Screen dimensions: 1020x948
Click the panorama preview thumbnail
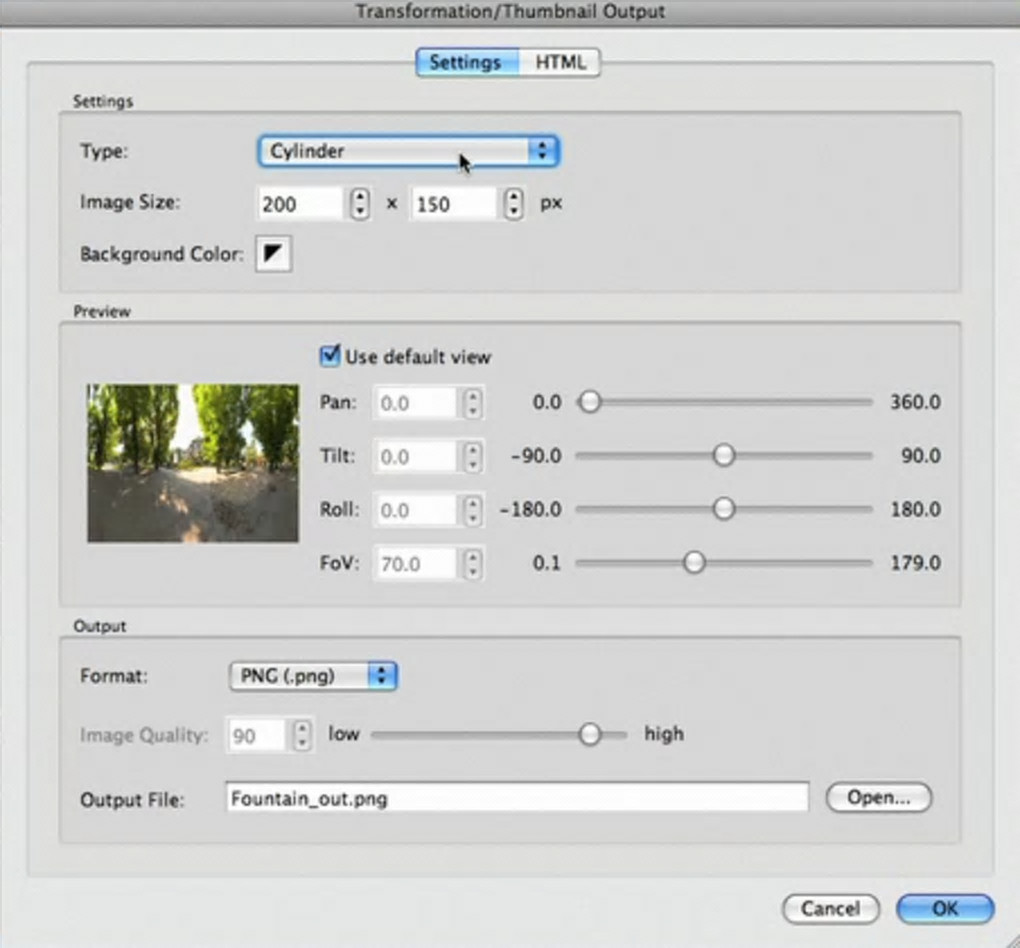(193, 463)
